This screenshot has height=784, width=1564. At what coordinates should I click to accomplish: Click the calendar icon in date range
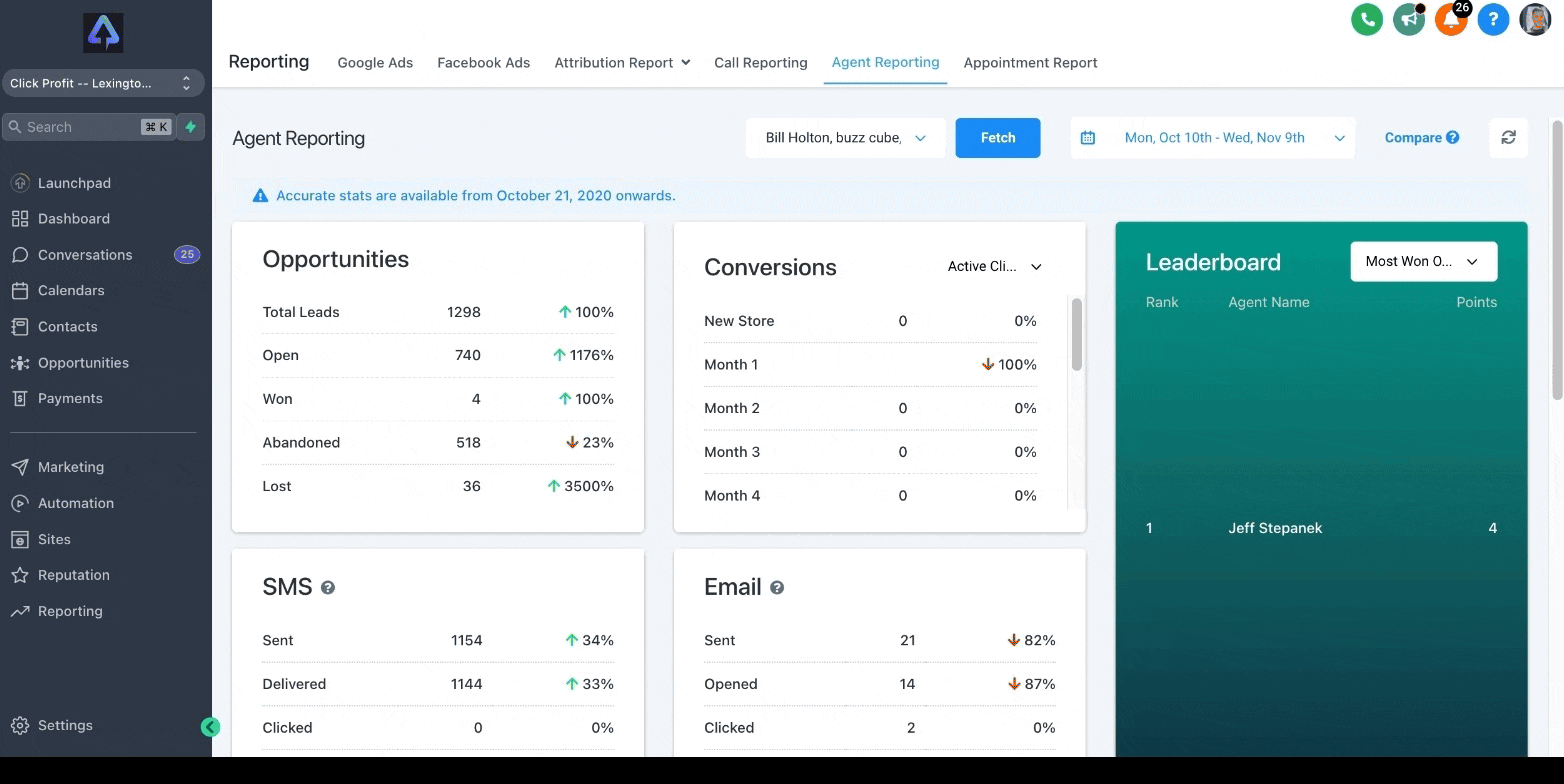coord(1088,138)
